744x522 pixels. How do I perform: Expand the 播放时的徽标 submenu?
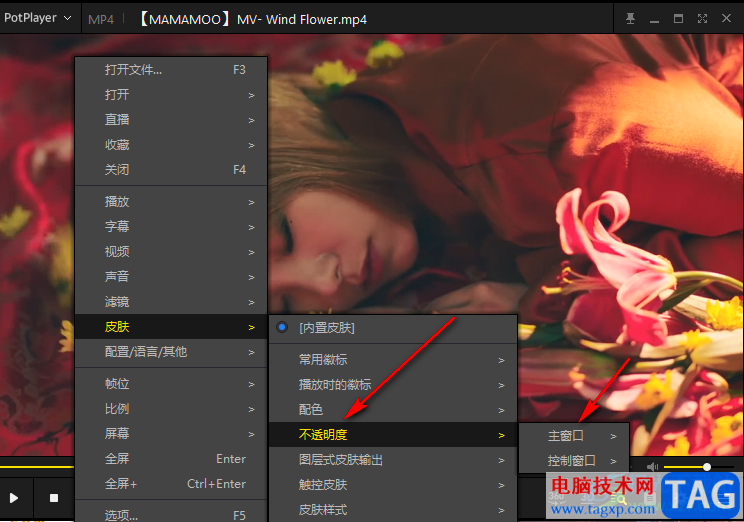(393, 385)
